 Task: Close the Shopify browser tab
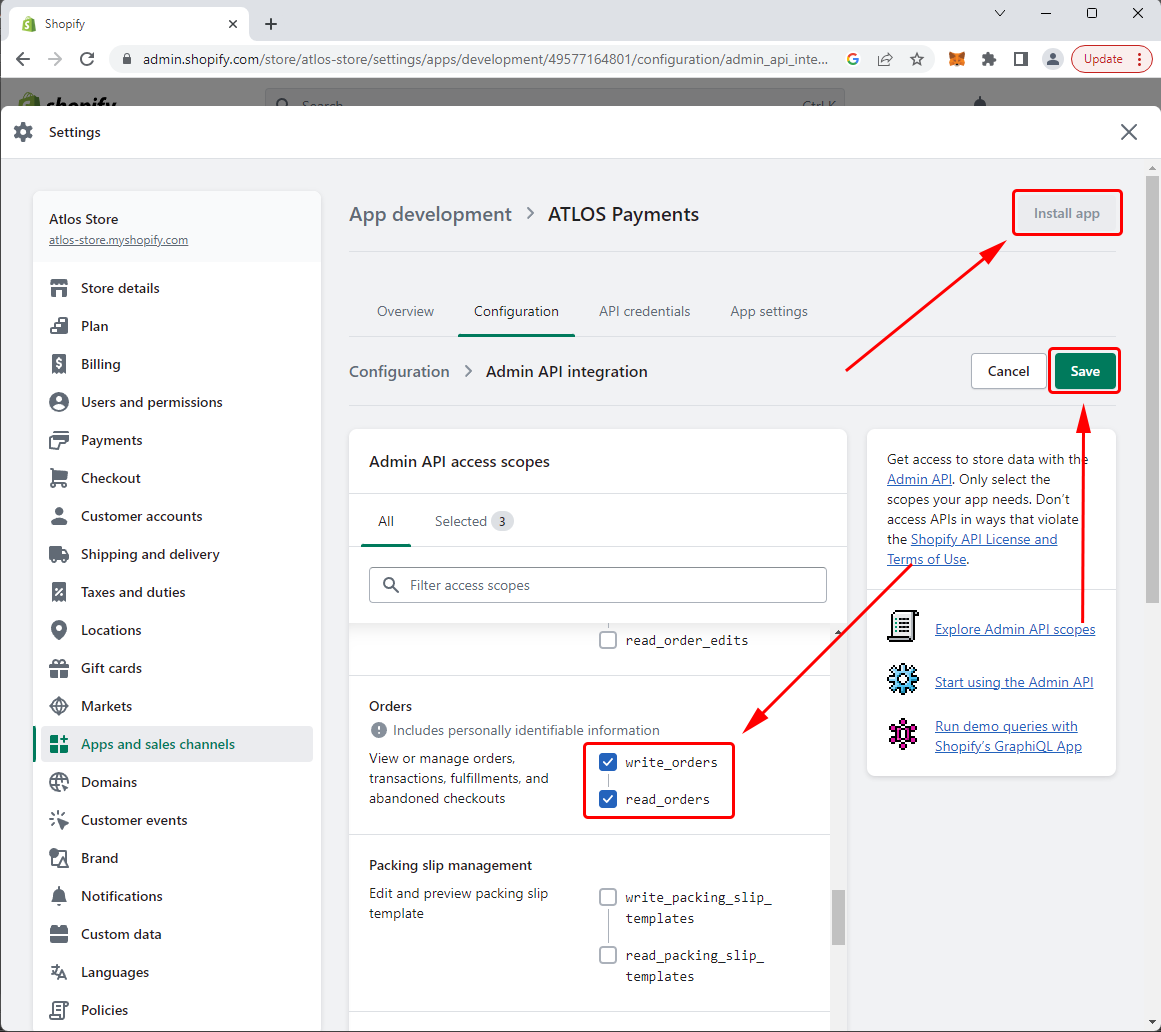point(232,24)
